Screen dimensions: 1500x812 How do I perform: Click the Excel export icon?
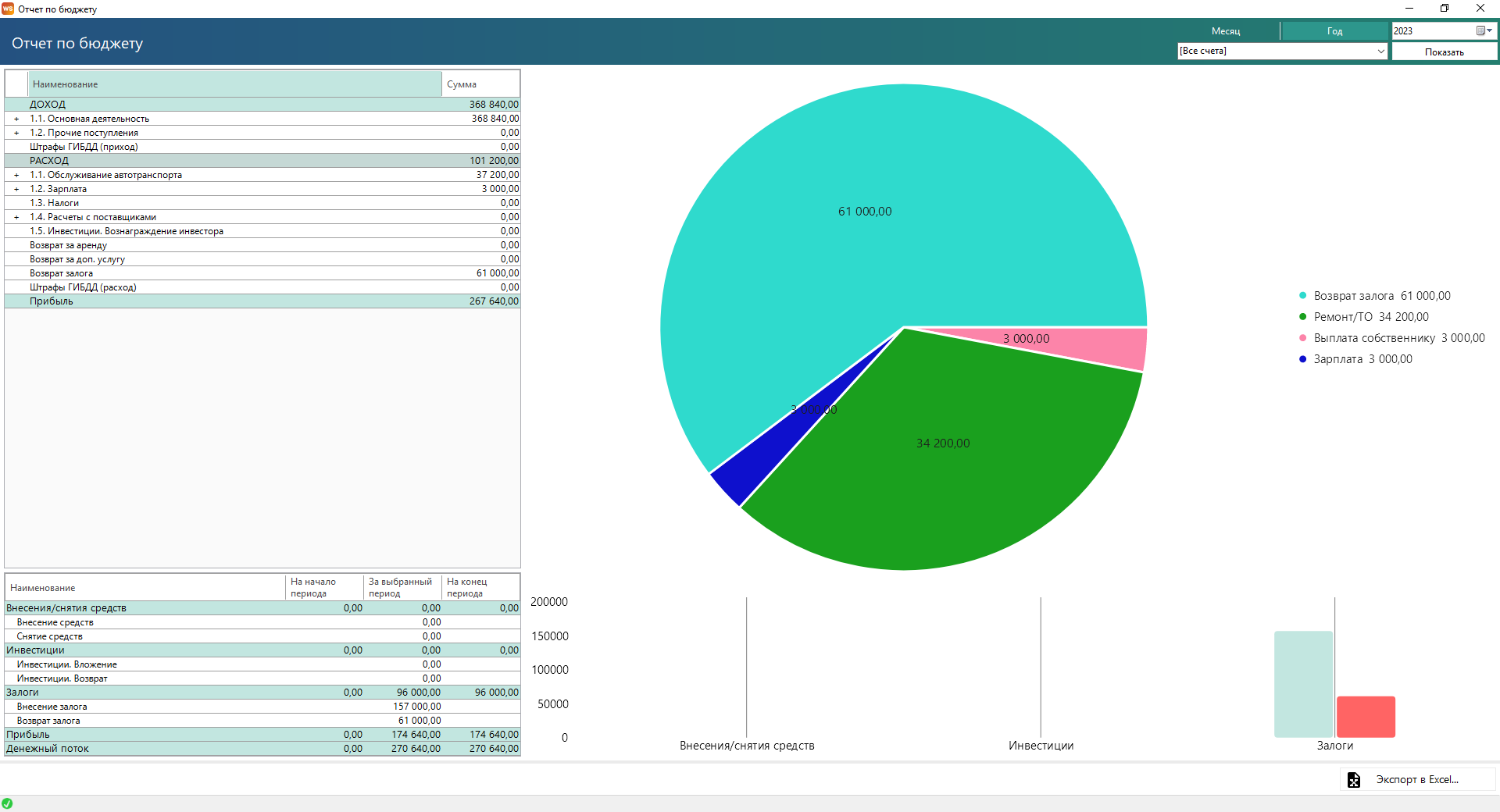tap(1353, 780)
